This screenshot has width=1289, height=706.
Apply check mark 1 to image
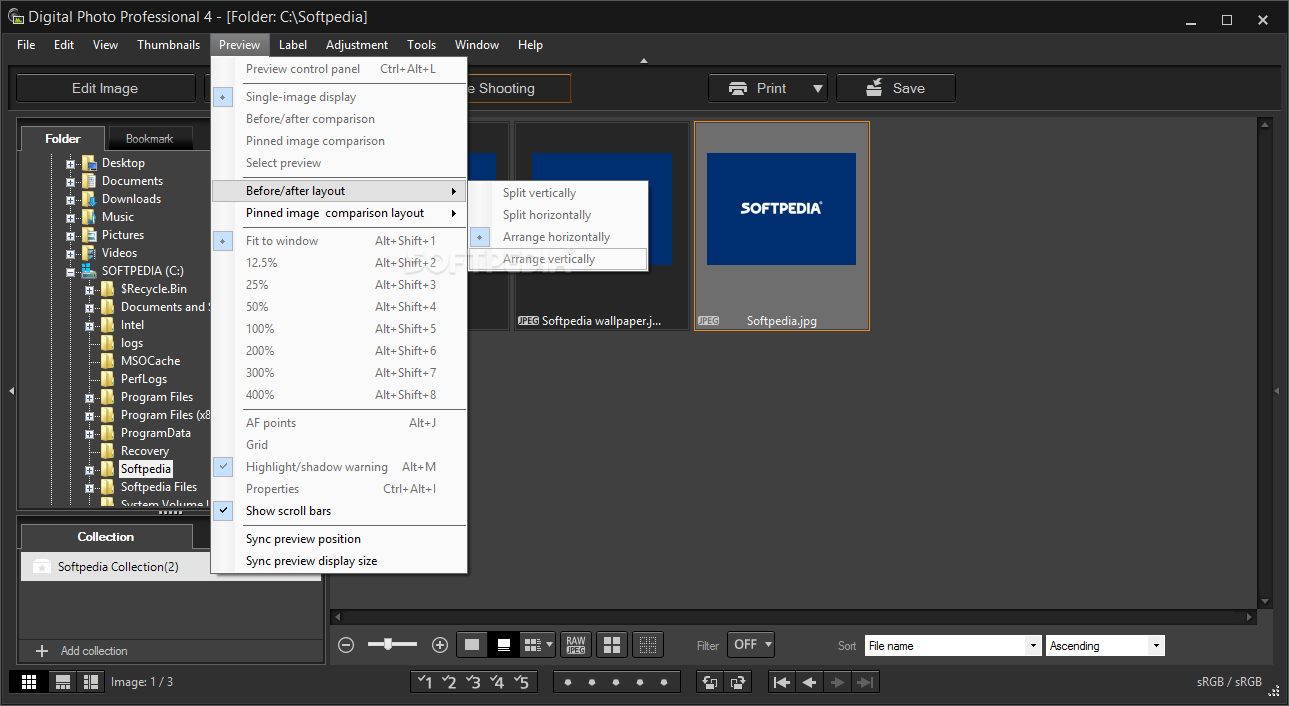(x=425, y=682)
